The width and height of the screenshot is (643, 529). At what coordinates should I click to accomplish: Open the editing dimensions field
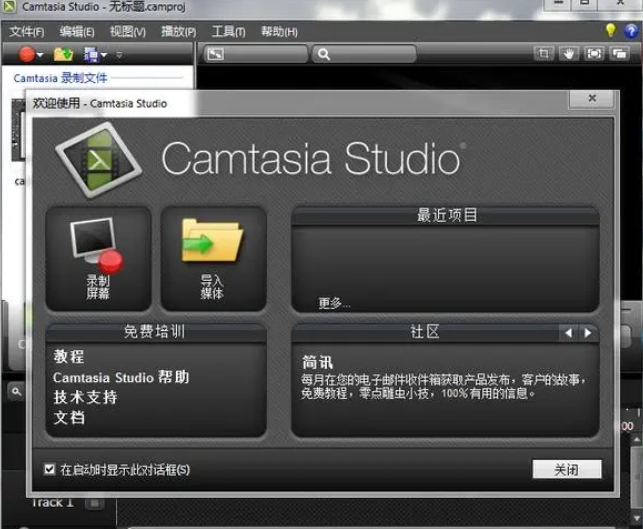(255, 54)
